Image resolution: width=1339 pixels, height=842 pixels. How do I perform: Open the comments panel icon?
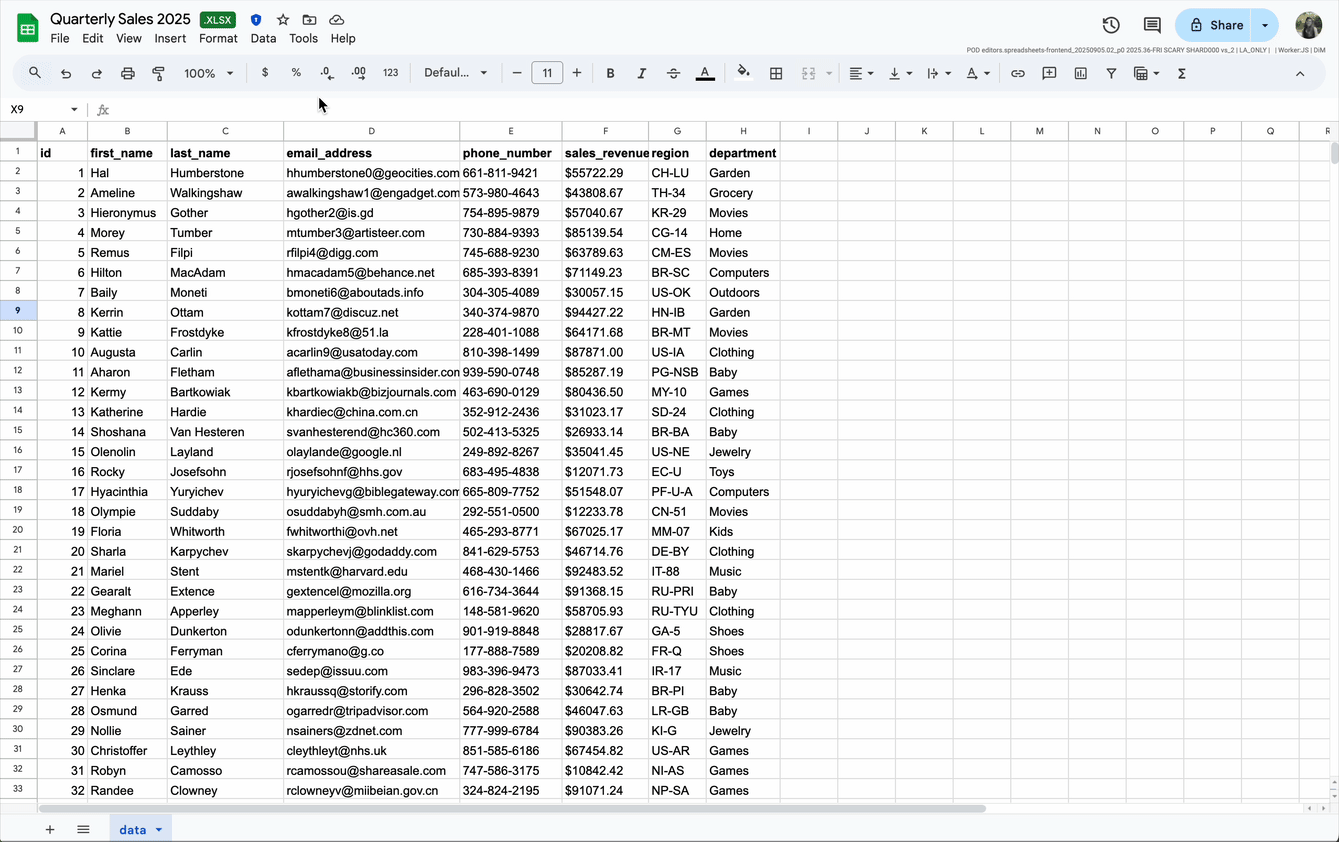click(x=1152, y=26)
